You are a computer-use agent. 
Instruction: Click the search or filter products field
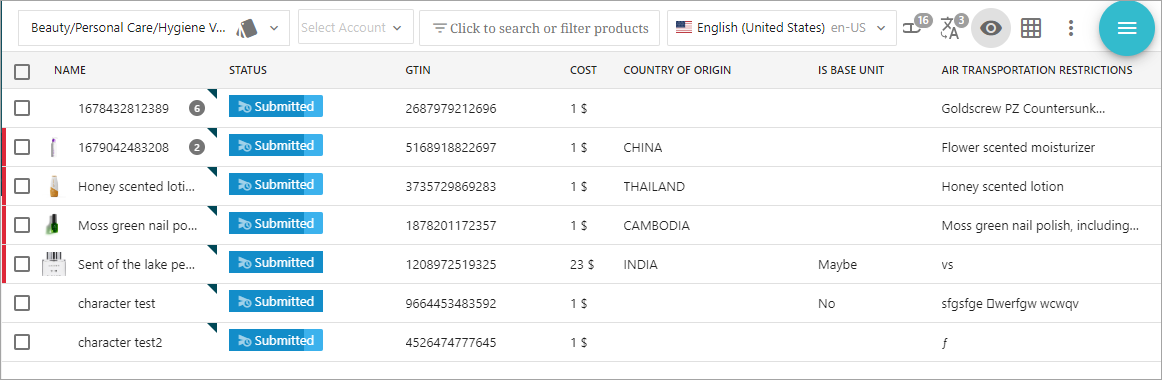point(540,28)
